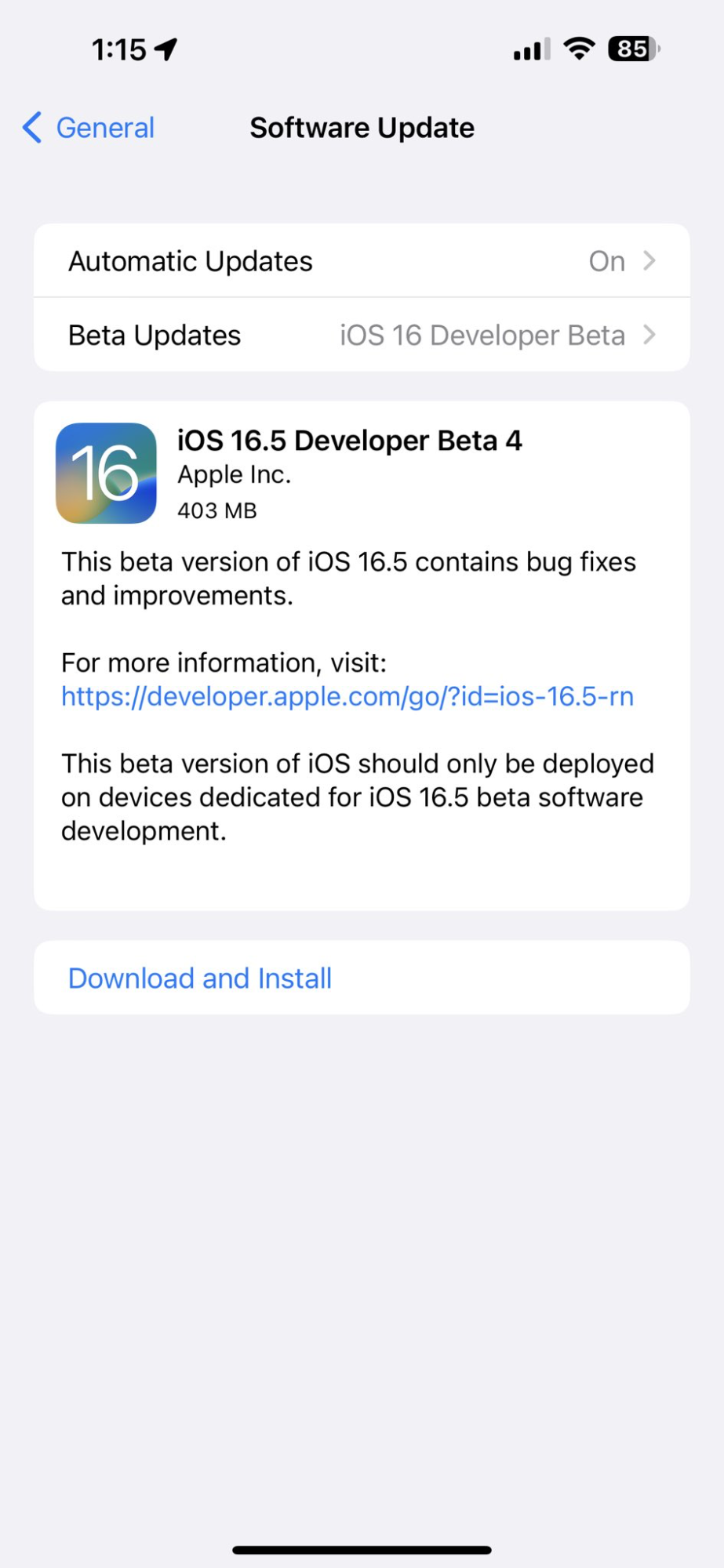Screen dimensions: 724x1568
Task: Expand the chevron beside iOS 16 Developer Beta
Action: pos(649,335)
